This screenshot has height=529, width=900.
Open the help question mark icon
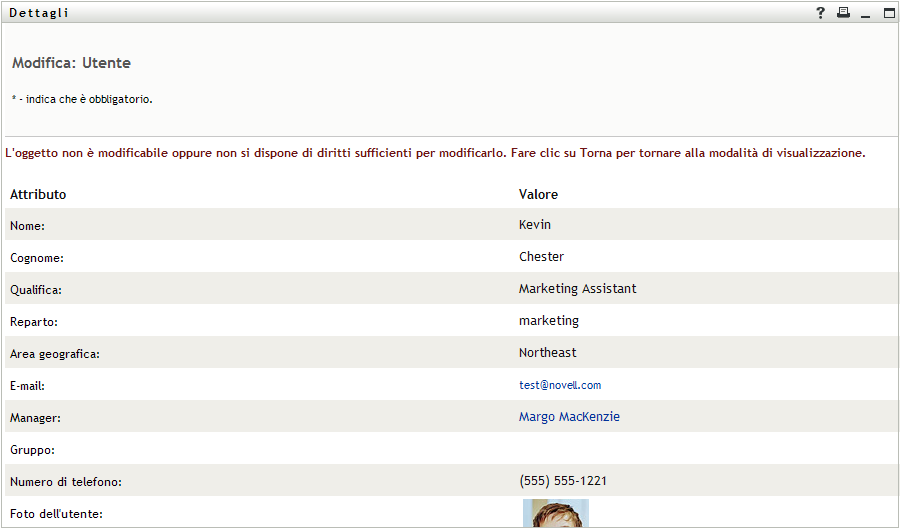pos(821,13)
